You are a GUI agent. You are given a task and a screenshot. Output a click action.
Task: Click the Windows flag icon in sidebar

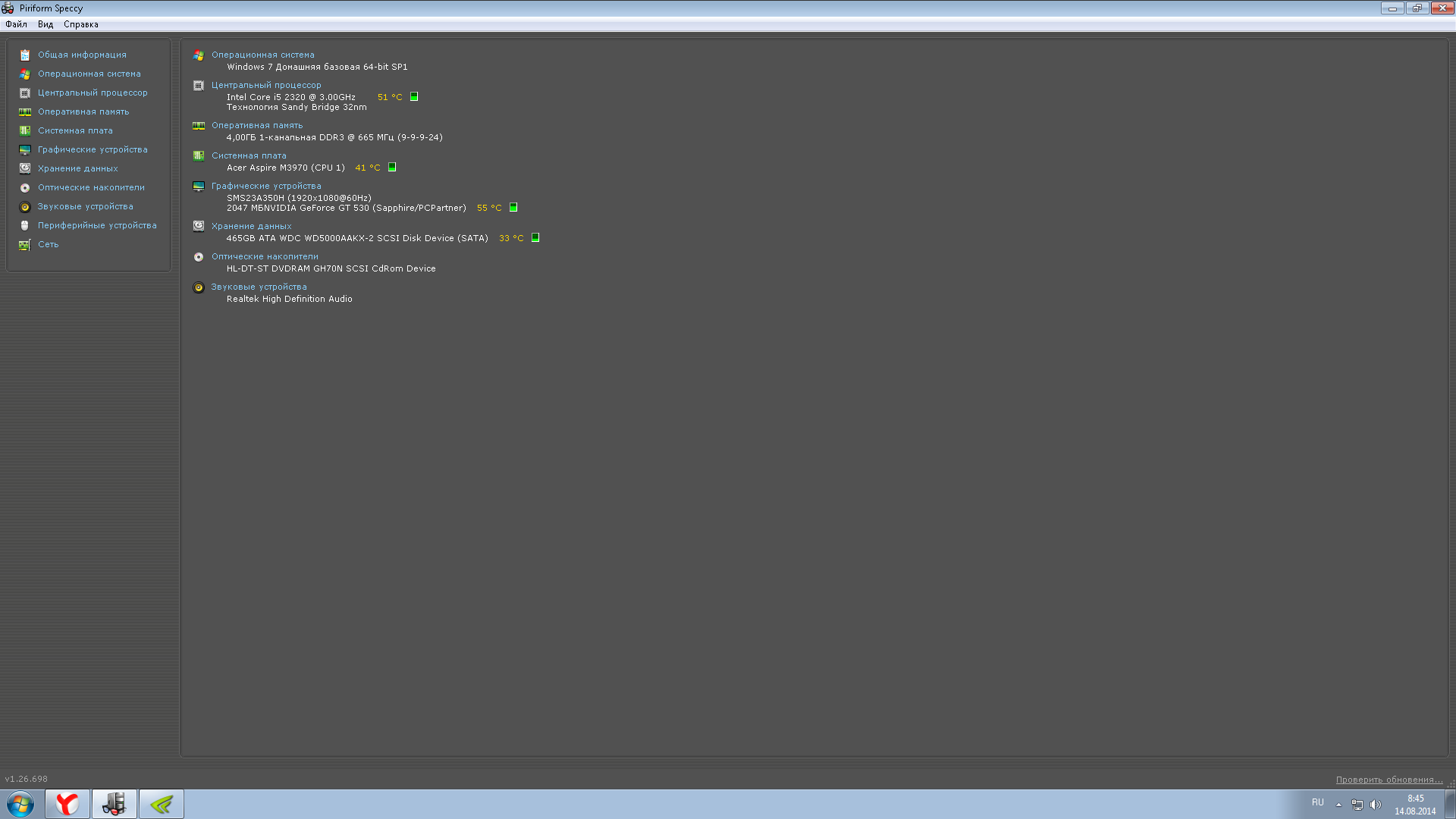pyautogui.click(x=25, y=74)
